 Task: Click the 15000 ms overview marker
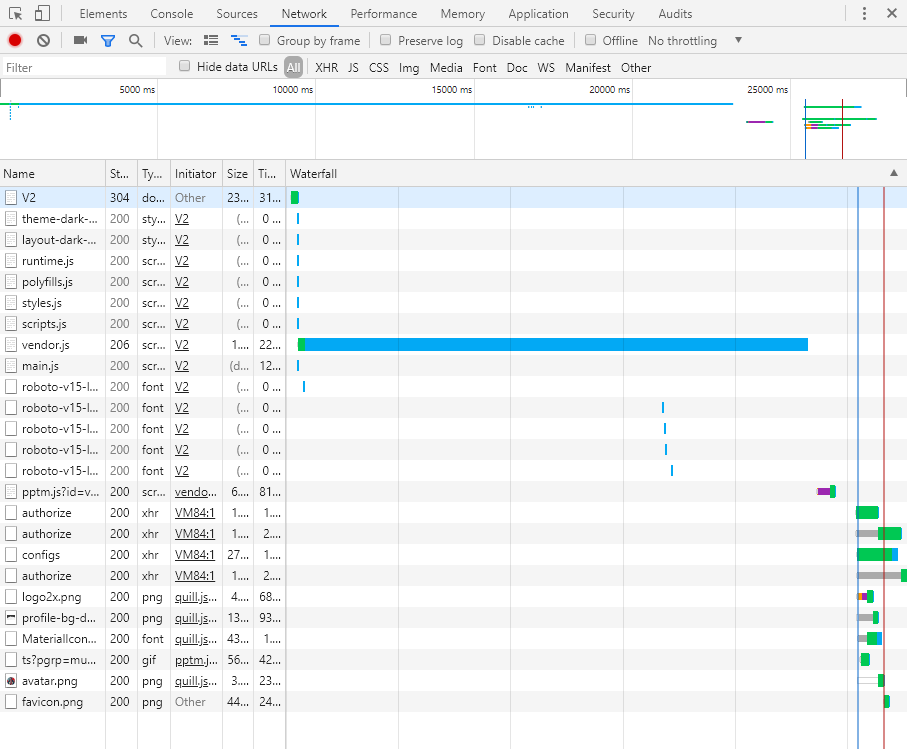click(452, 90)
